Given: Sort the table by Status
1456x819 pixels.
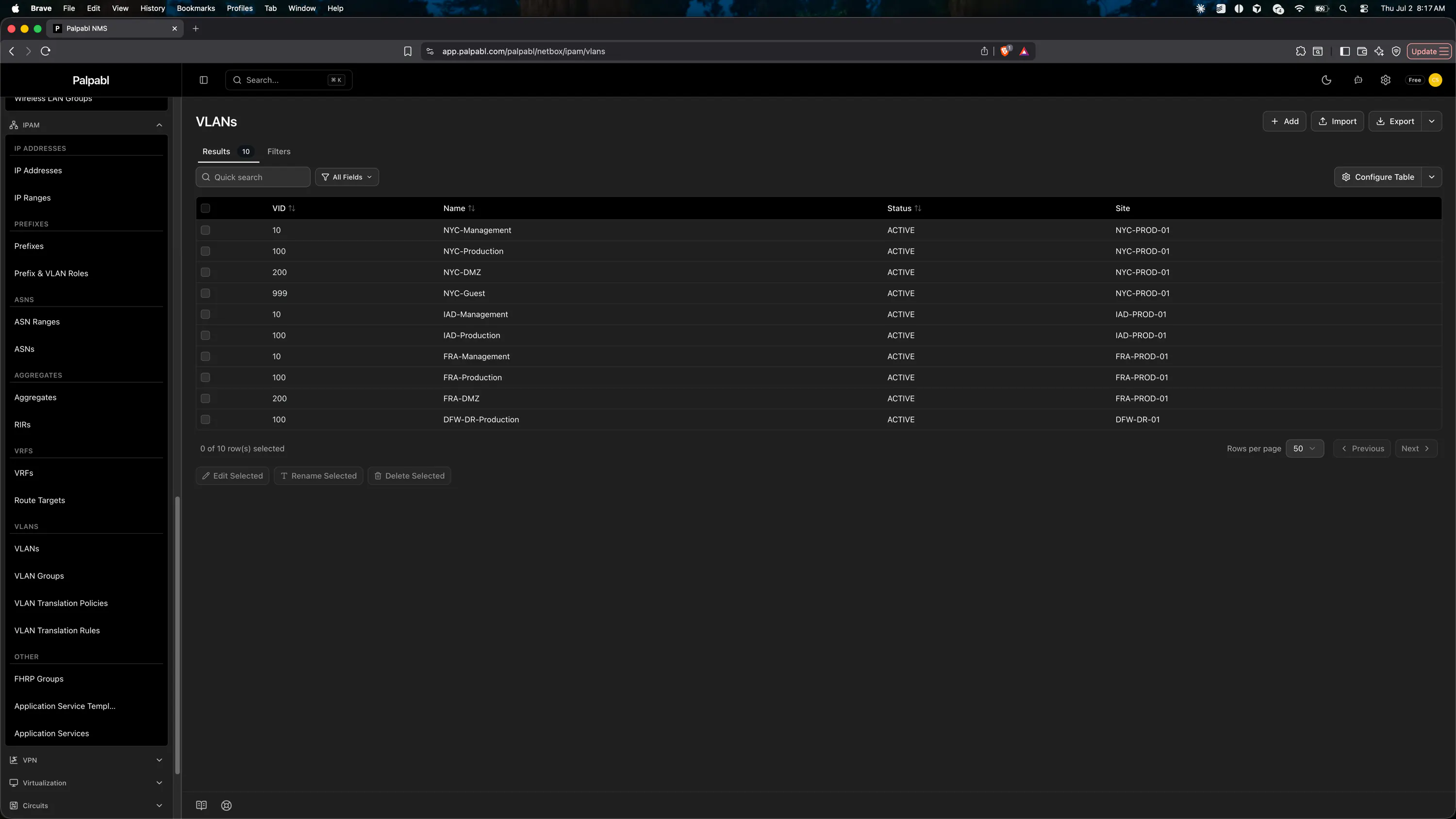Looking at the screenshot, I should 904,208.
